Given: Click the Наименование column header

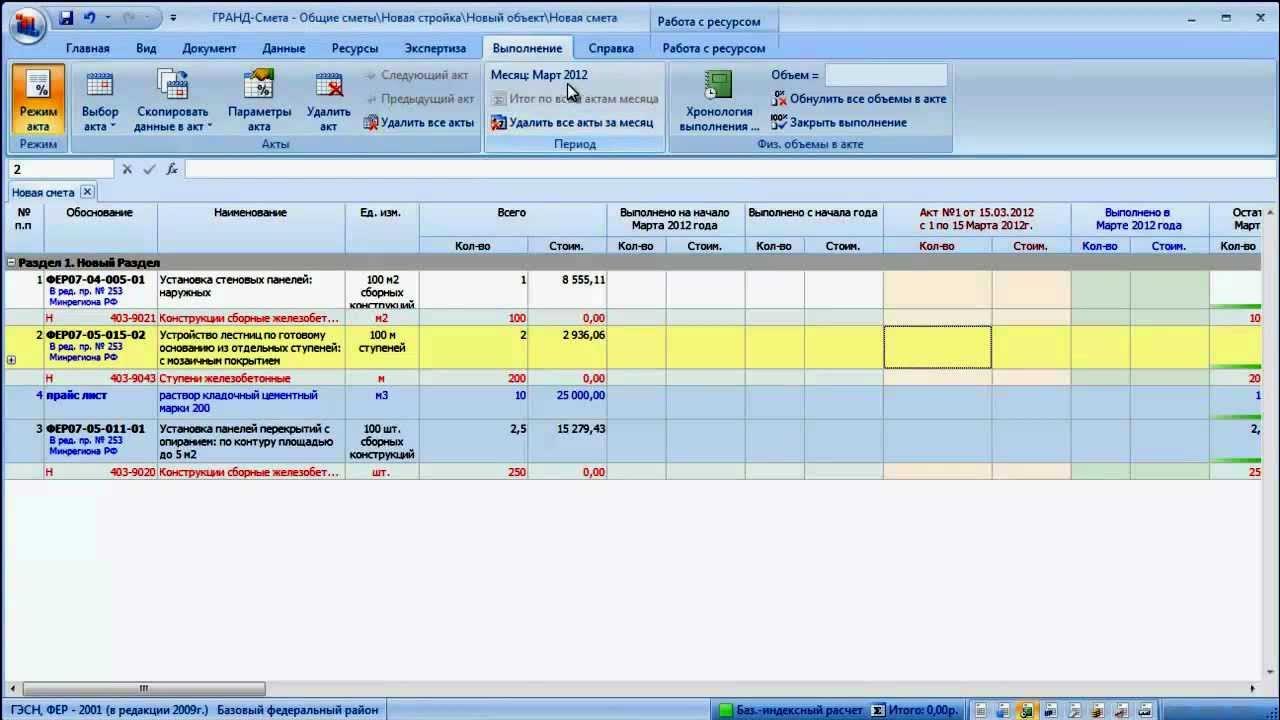Looking at the screenshot, I should click(x=250, y=229).
